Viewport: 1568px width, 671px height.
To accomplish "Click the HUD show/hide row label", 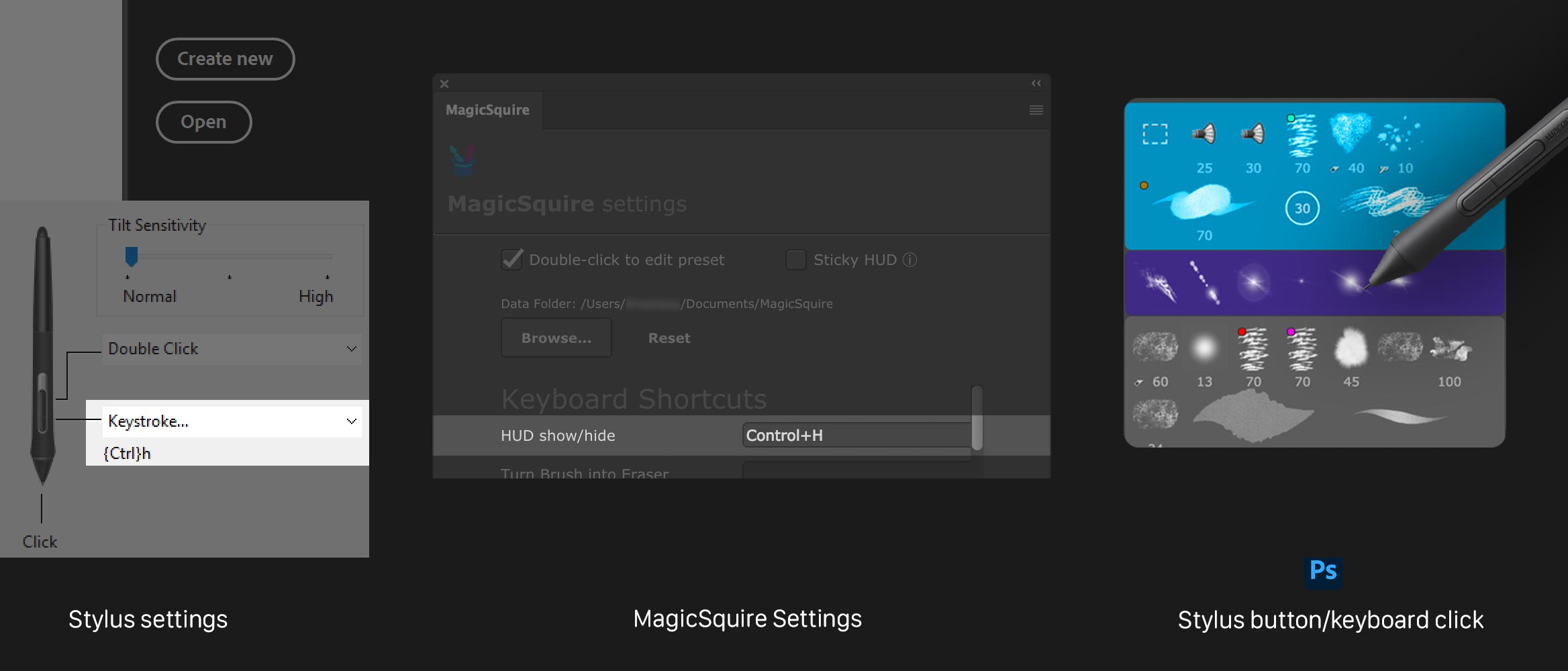I will click(x=558, y=435).
